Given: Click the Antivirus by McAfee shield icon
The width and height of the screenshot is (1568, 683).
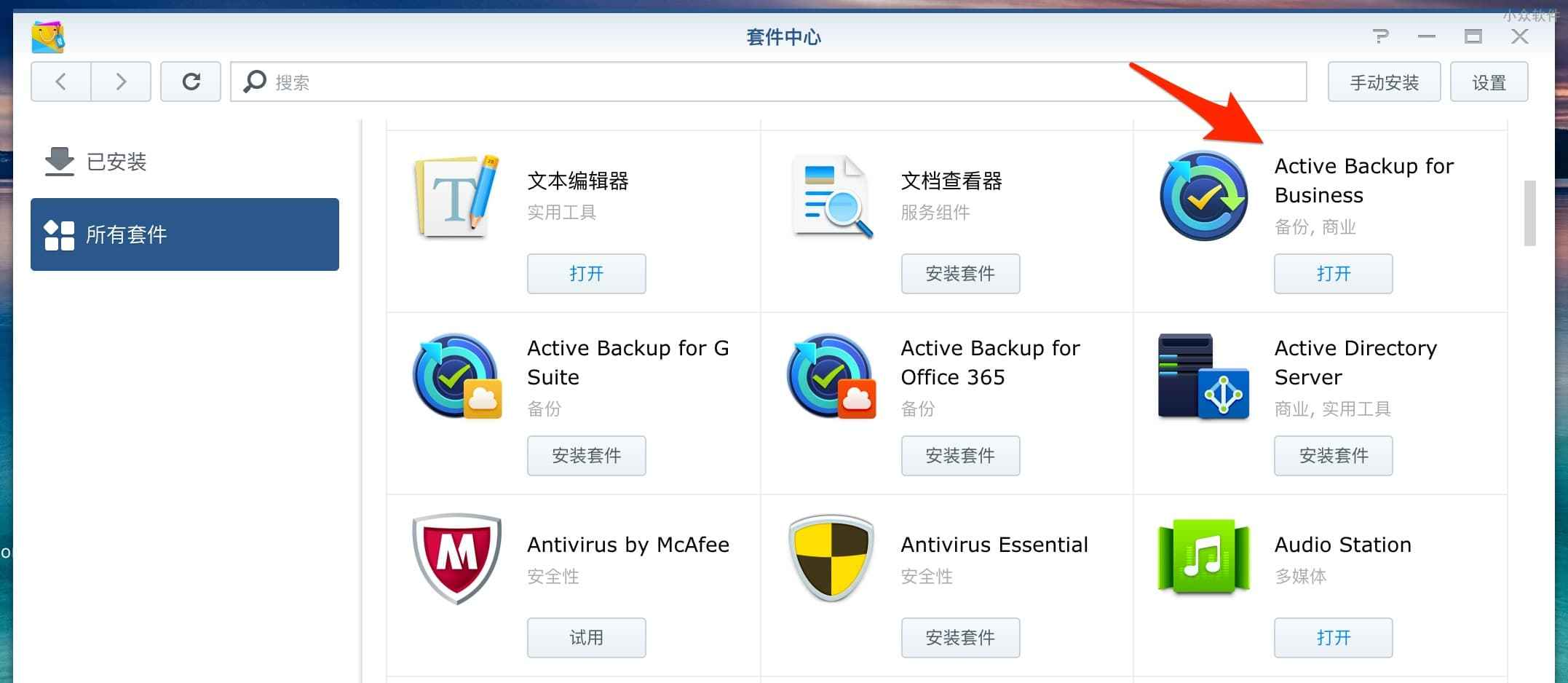Looking at the screenshot, I should (x=456, y=558).
